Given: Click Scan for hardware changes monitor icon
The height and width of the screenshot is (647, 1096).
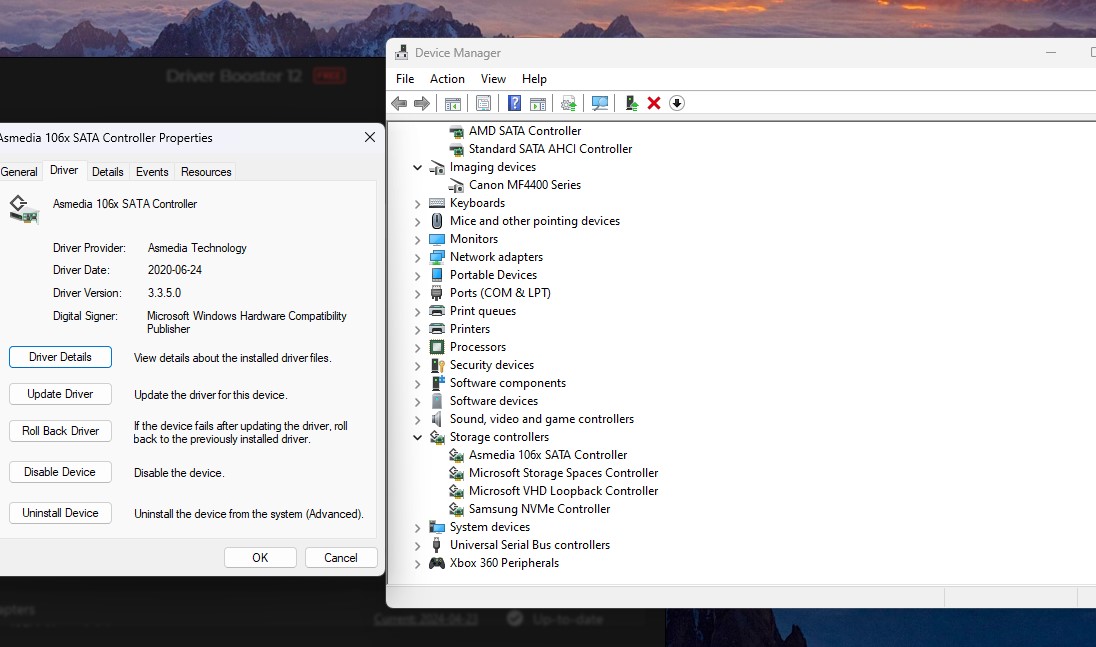Looking at the screenshot, I should [600, 103].
